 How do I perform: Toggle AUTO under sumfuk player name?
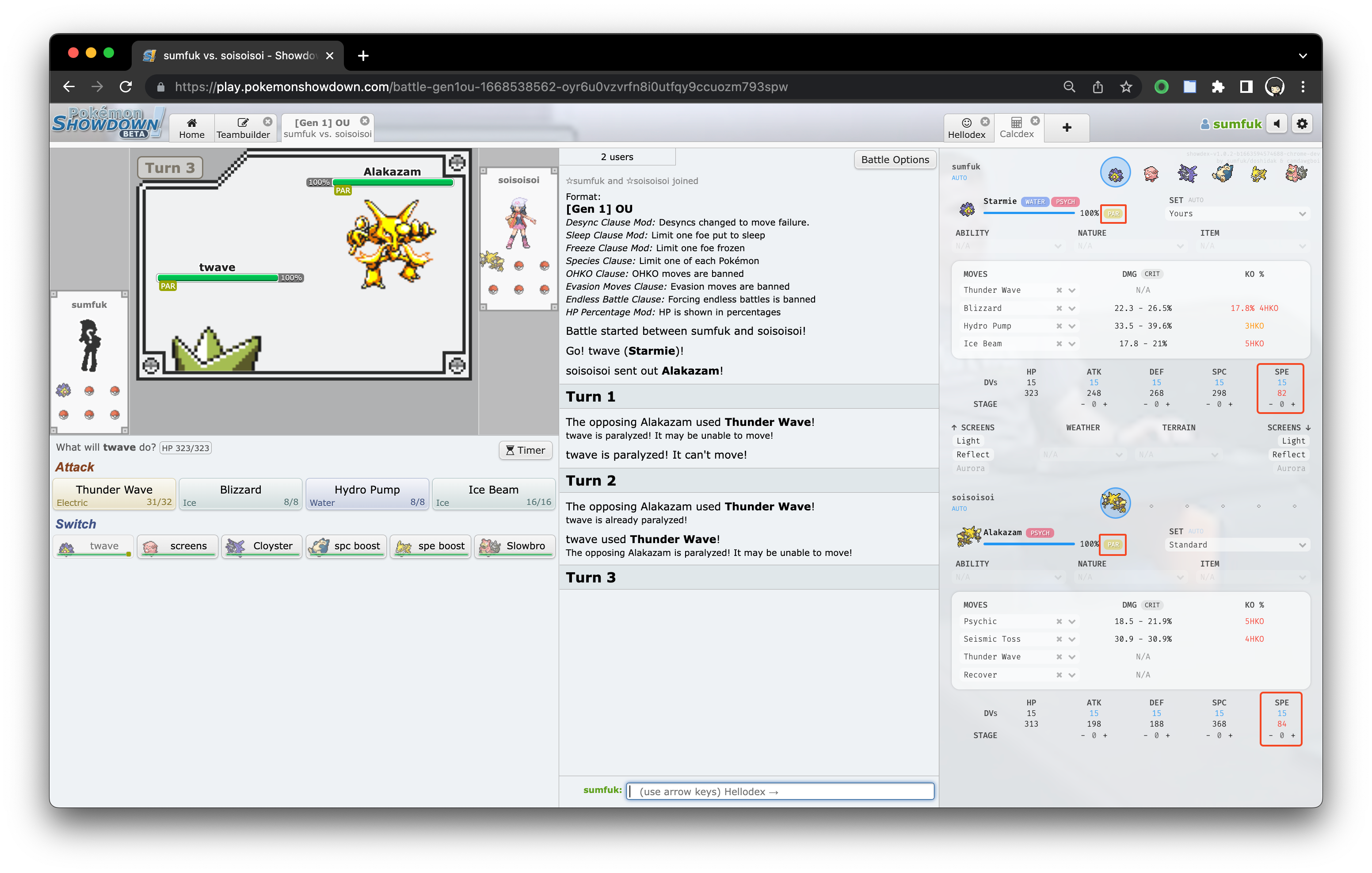coord(959,178)
